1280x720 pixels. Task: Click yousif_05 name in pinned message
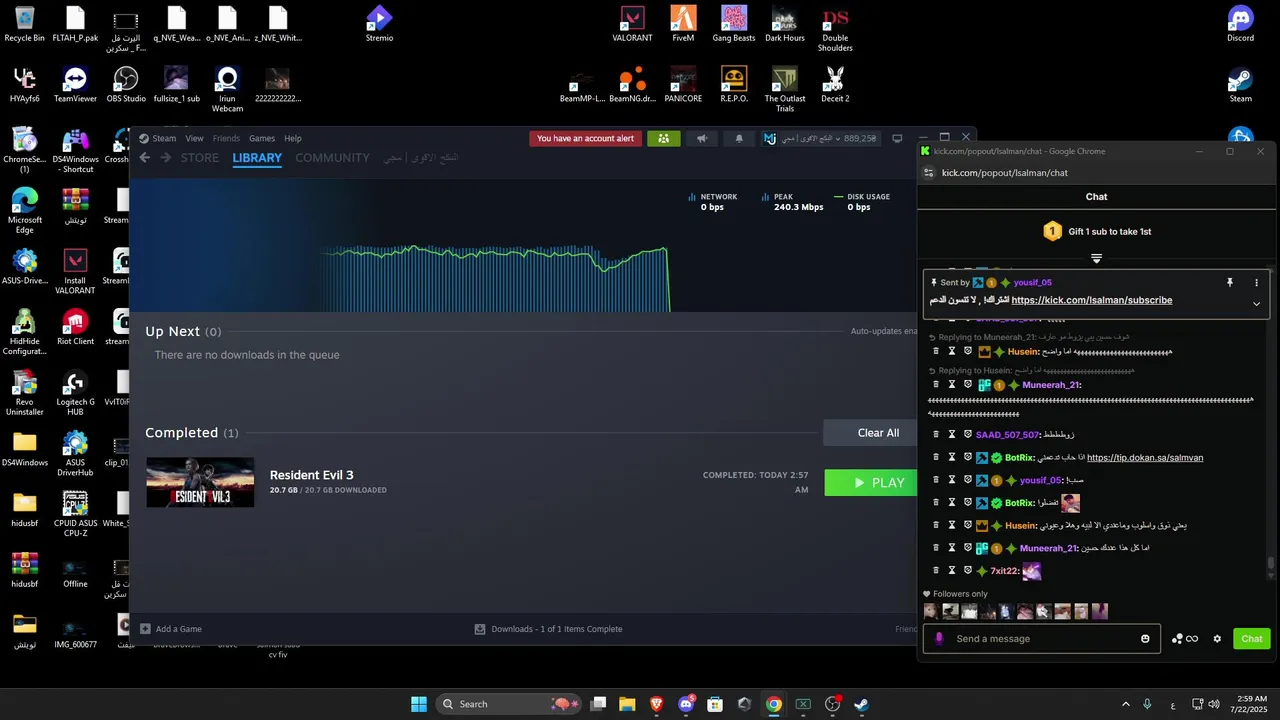pyautogui.click(x=1033, y=283)
